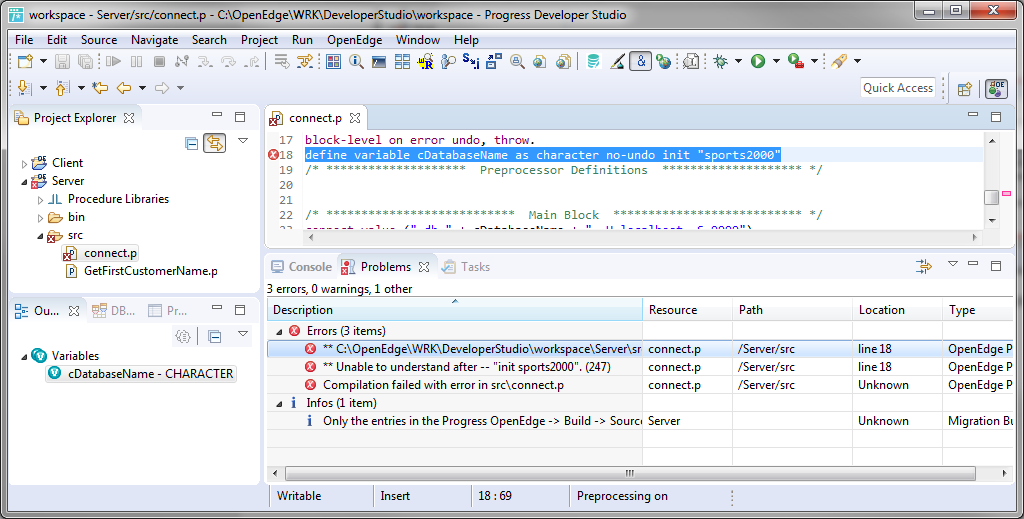Click the green bug Debug icon
This screenshot has height=519, width=1024.
(721, 61)
